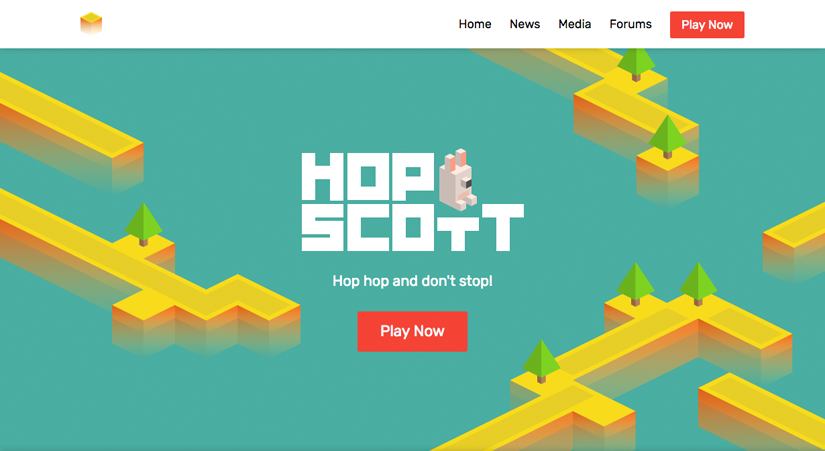This screenshot has width=825, height=451.
Task: Click the HOP word in the game title
Action: (368, 177)
